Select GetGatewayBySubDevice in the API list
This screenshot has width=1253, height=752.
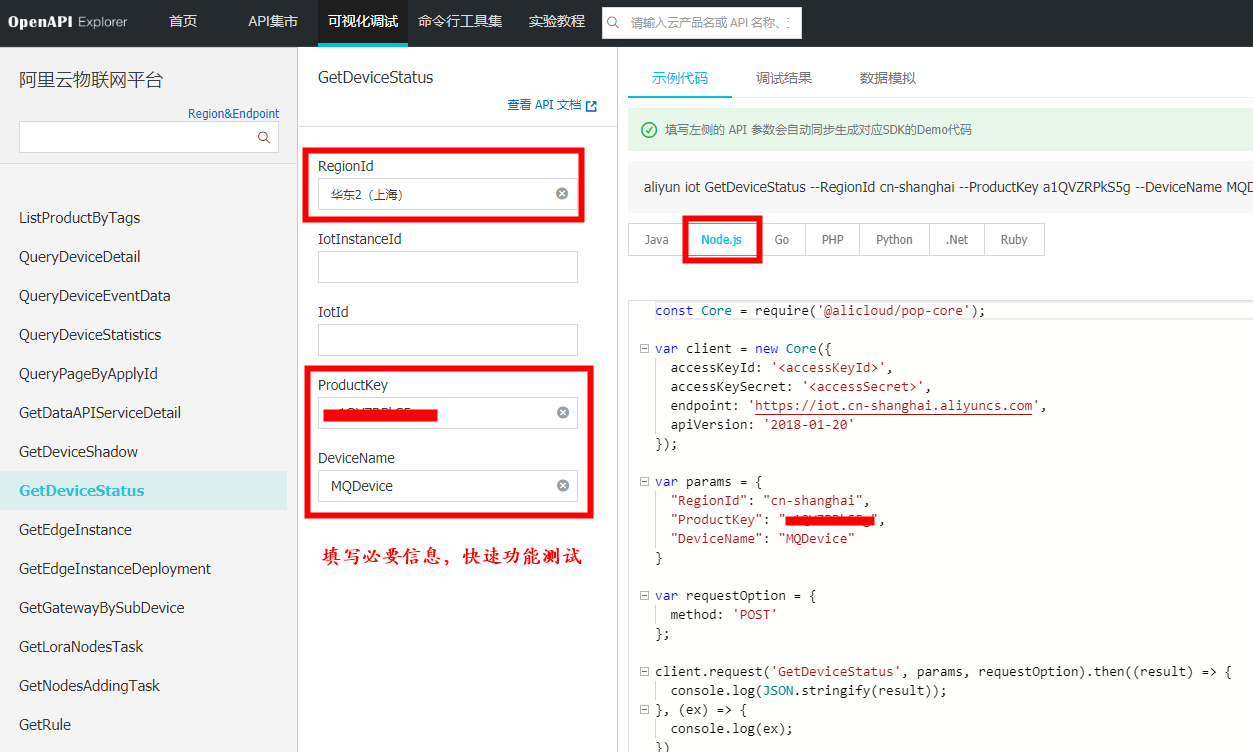click(x=102, y=608)
